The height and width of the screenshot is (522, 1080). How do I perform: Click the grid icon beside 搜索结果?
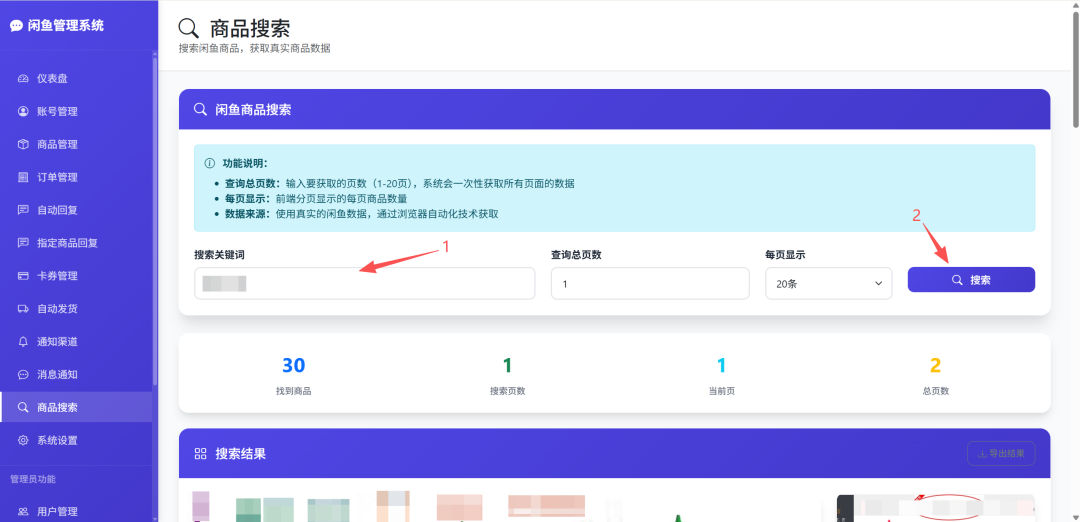click(201, 454)
